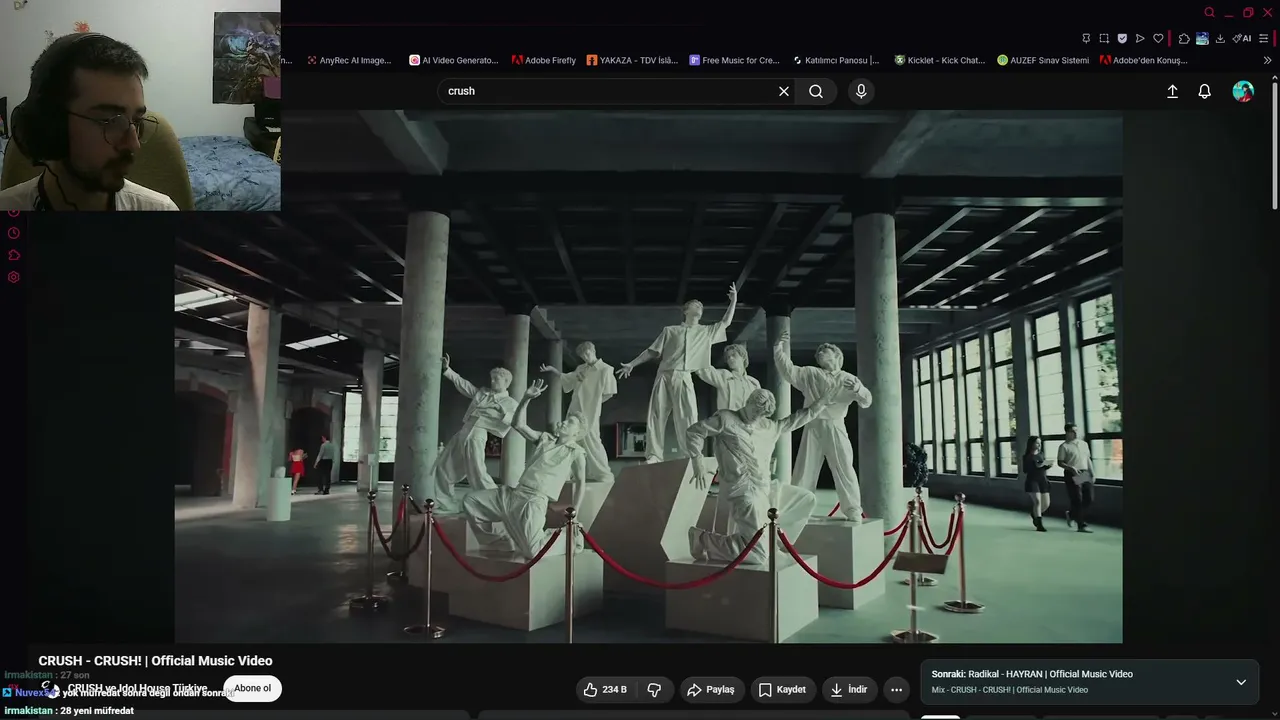Screen dimensions: 1280x720
Task: Show more bookmarks with the double chevron
Action: tap(1268, 60)
